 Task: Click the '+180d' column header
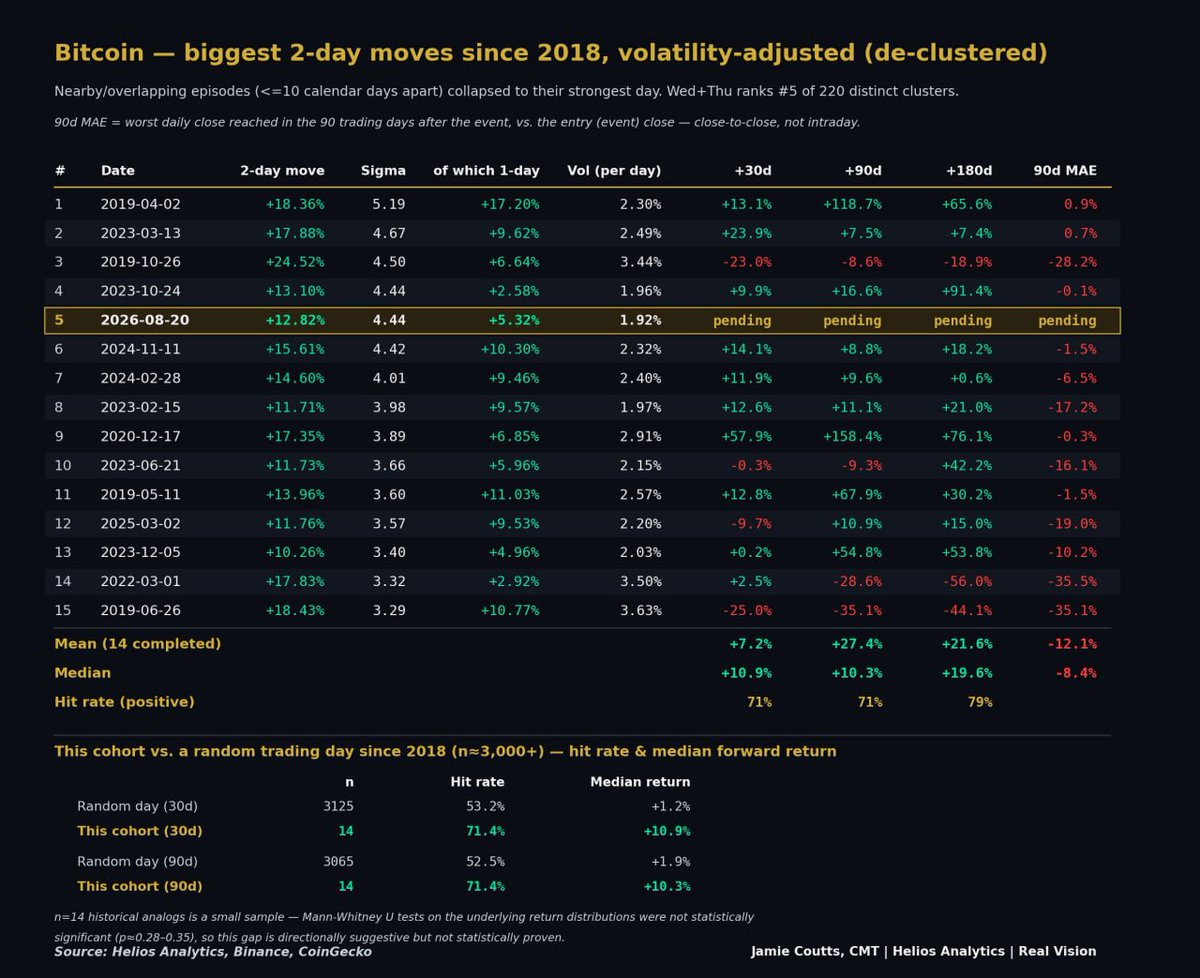point(968,171)
